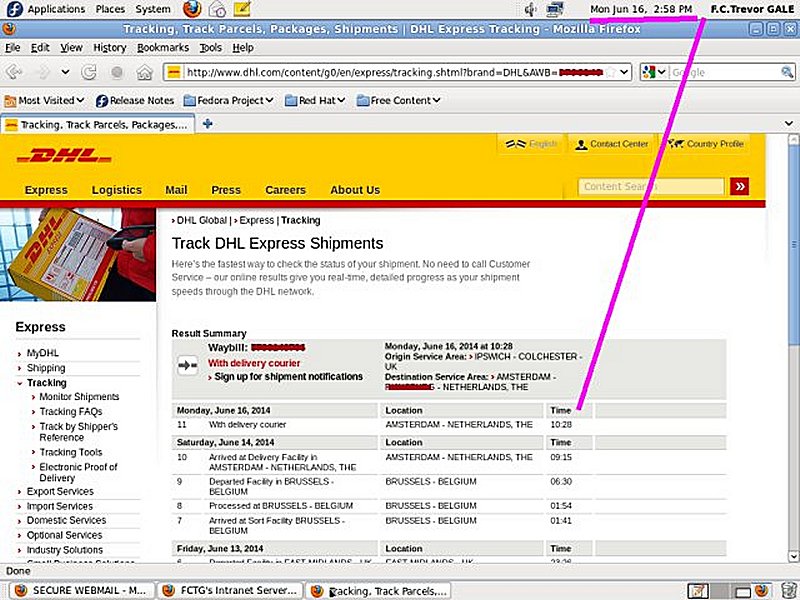Screen dimensions: 800x600
Task: Expand the Free Content bookmarks folder
Action: pyautogui.click(x=398, y=101)
